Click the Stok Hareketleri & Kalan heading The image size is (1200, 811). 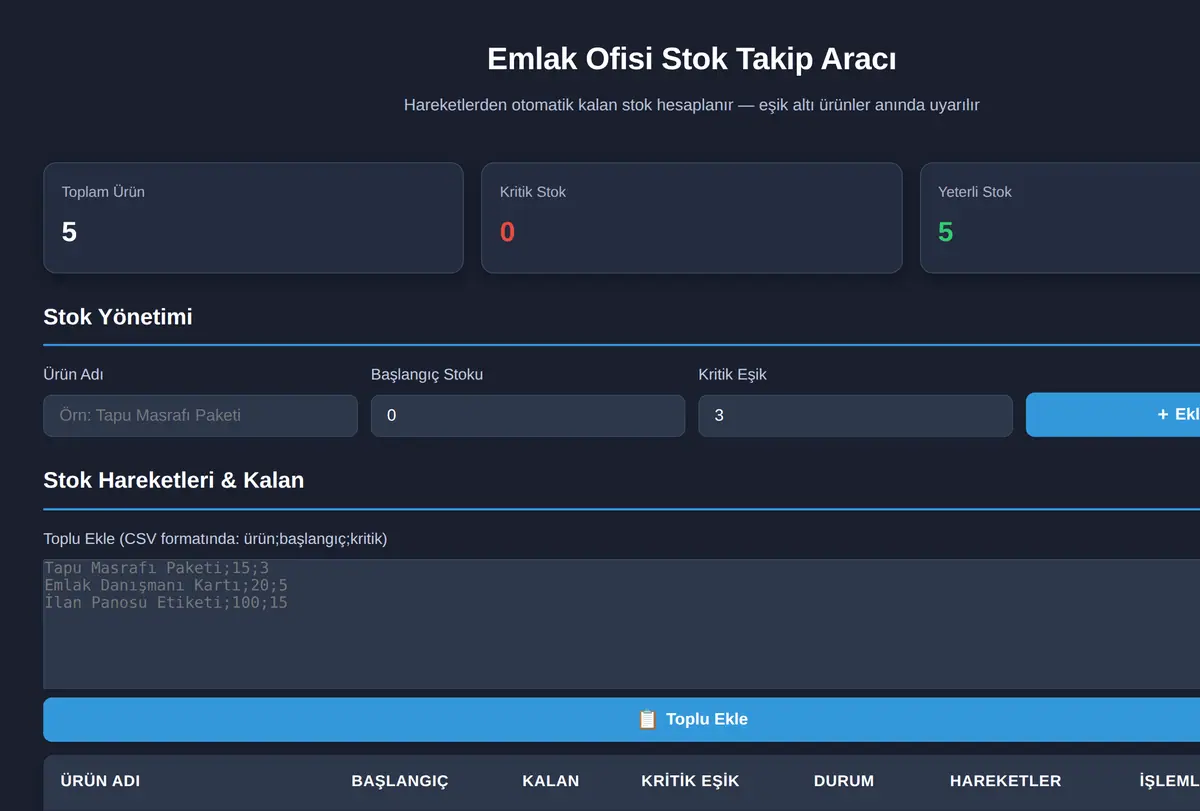173,480
